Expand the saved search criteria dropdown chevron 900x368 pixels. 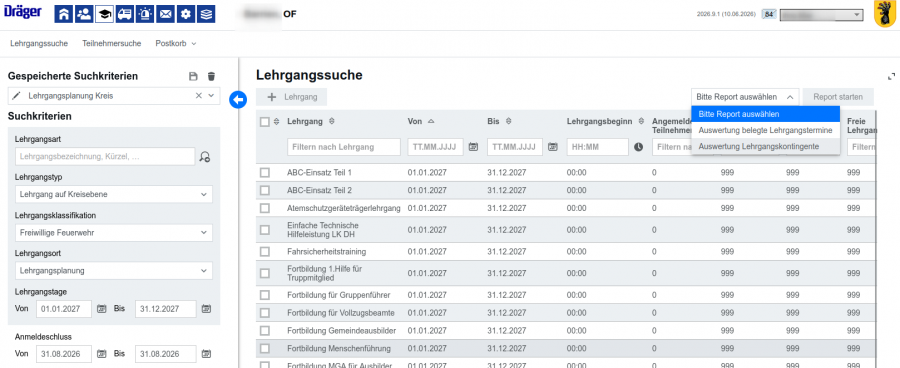coord(211,96)
